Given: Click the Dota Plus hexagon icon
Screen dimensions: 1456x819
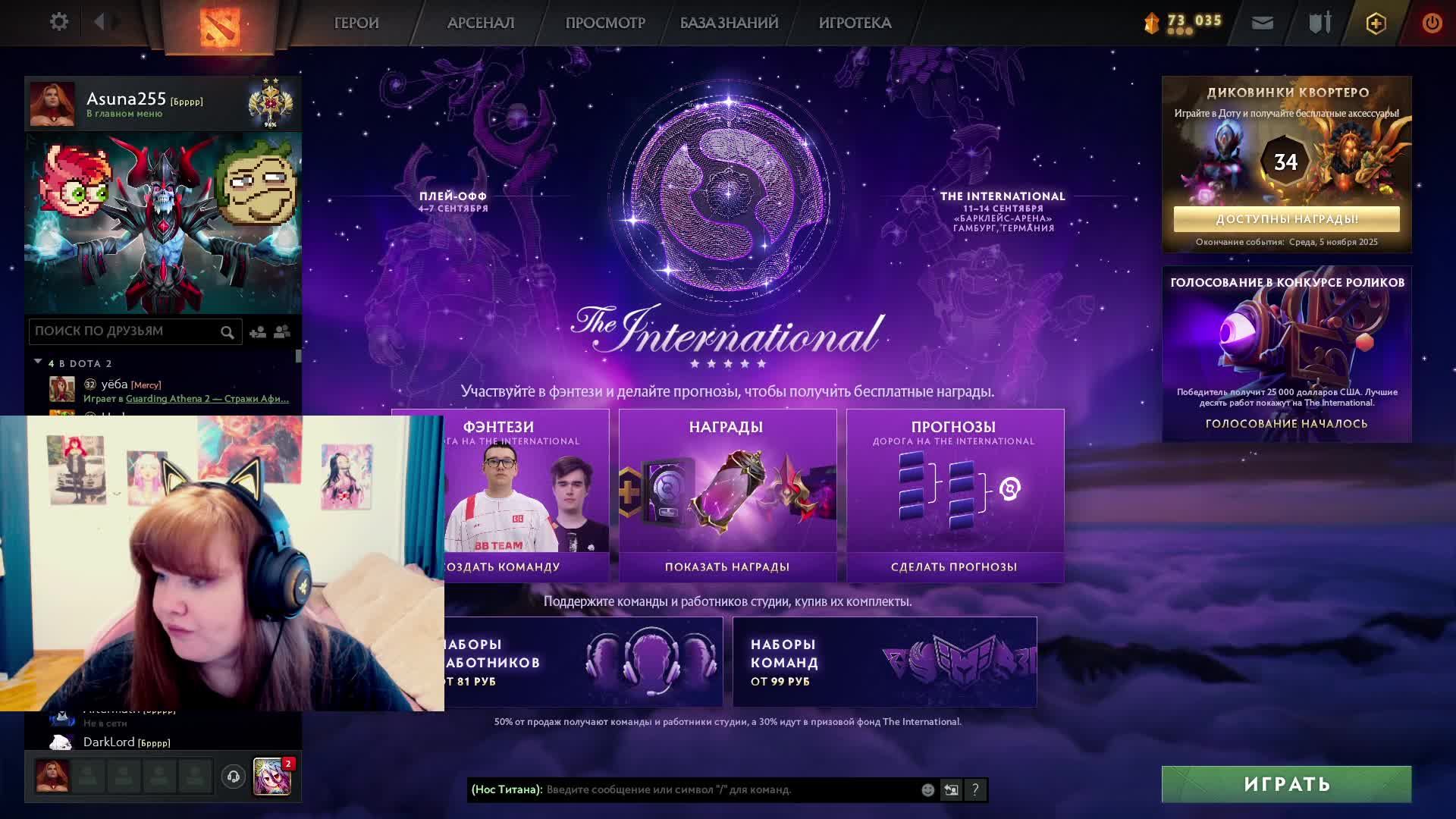Looking at the screenshot, I should [1376, 24].
